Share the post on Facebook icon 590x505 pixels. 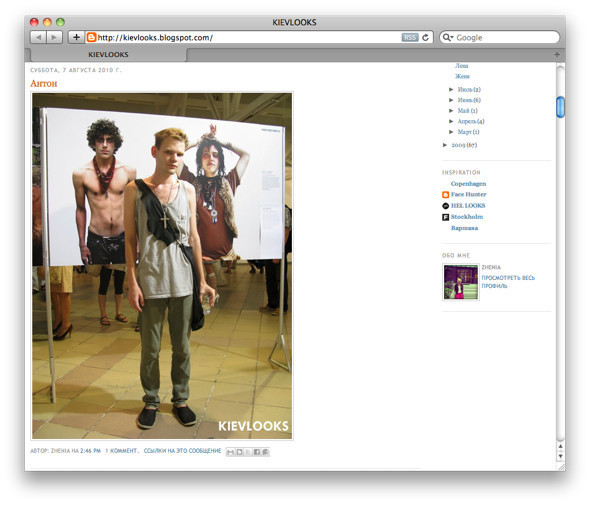pos(257,452)
